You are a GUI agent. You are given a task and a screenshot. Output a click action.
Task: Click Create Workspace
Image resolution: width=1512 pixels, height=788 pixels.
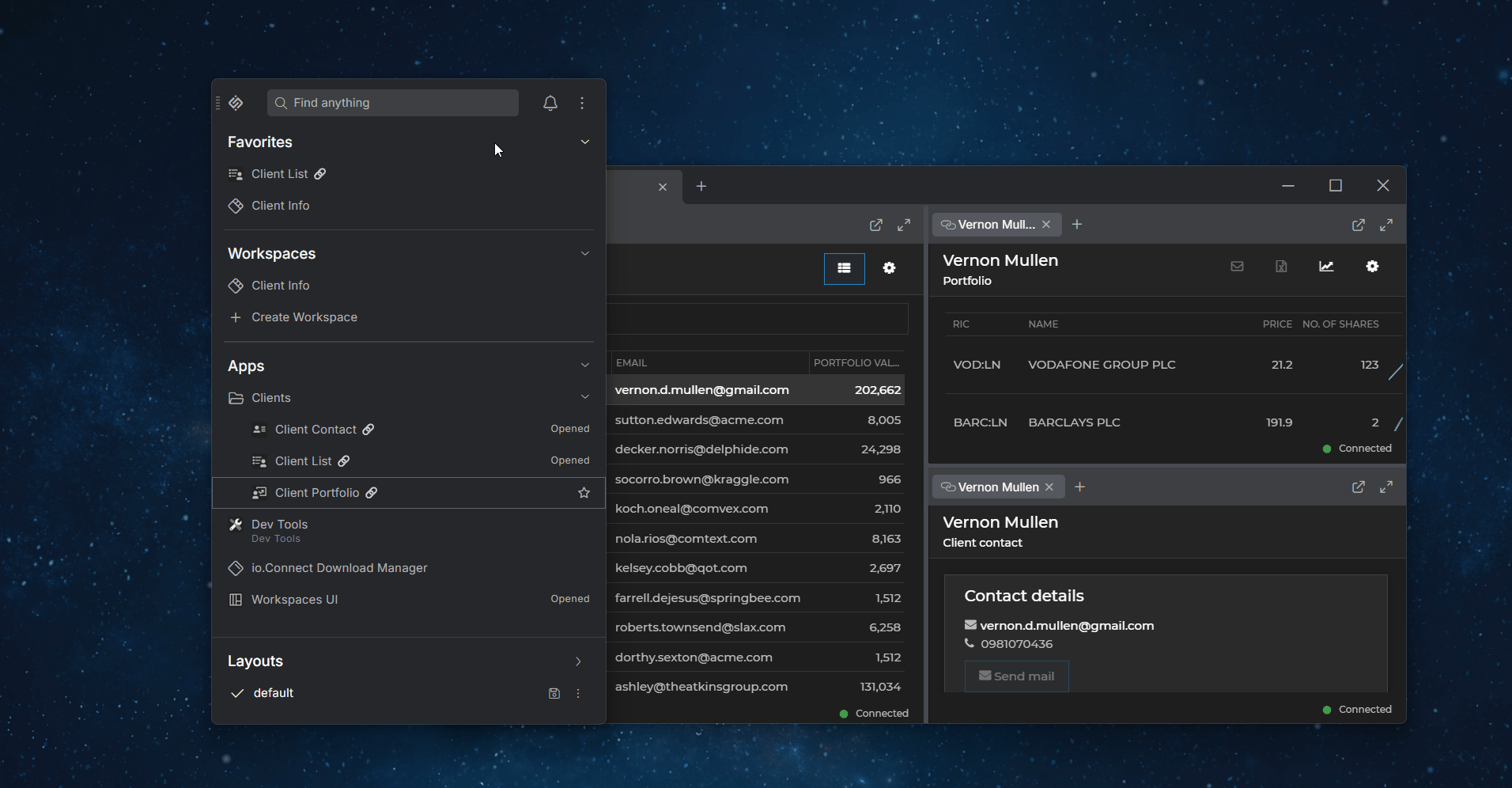[304, 317]
